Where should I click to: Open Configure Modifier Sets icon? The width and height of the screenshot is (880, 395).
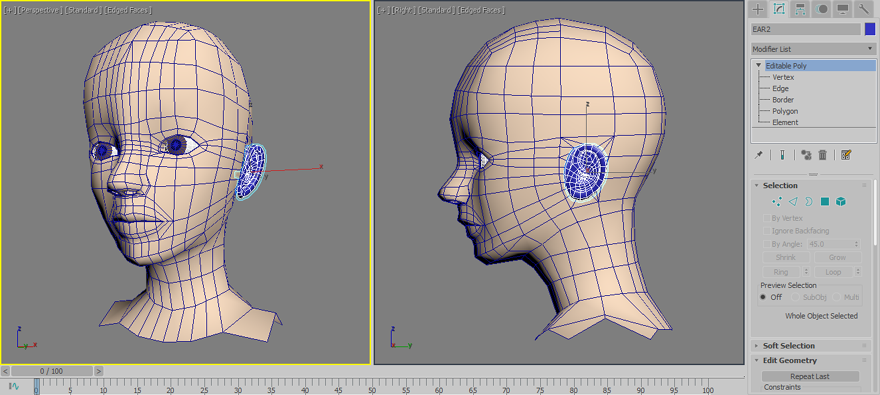click(x=846, y=155)
